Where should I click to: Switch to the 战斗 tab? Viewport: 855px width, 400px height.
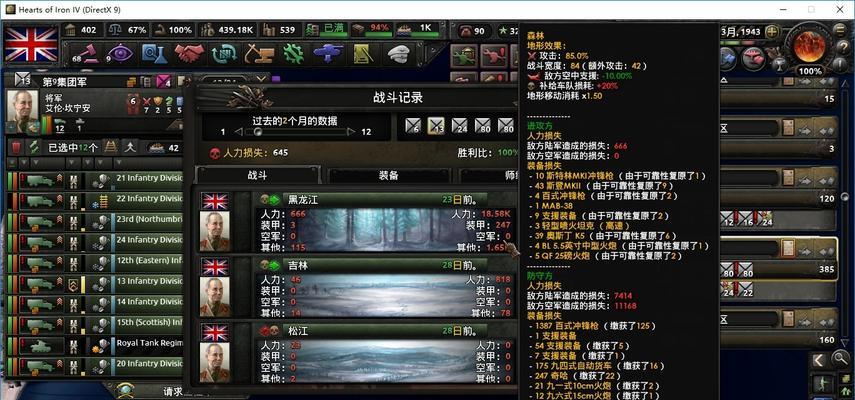258,175
